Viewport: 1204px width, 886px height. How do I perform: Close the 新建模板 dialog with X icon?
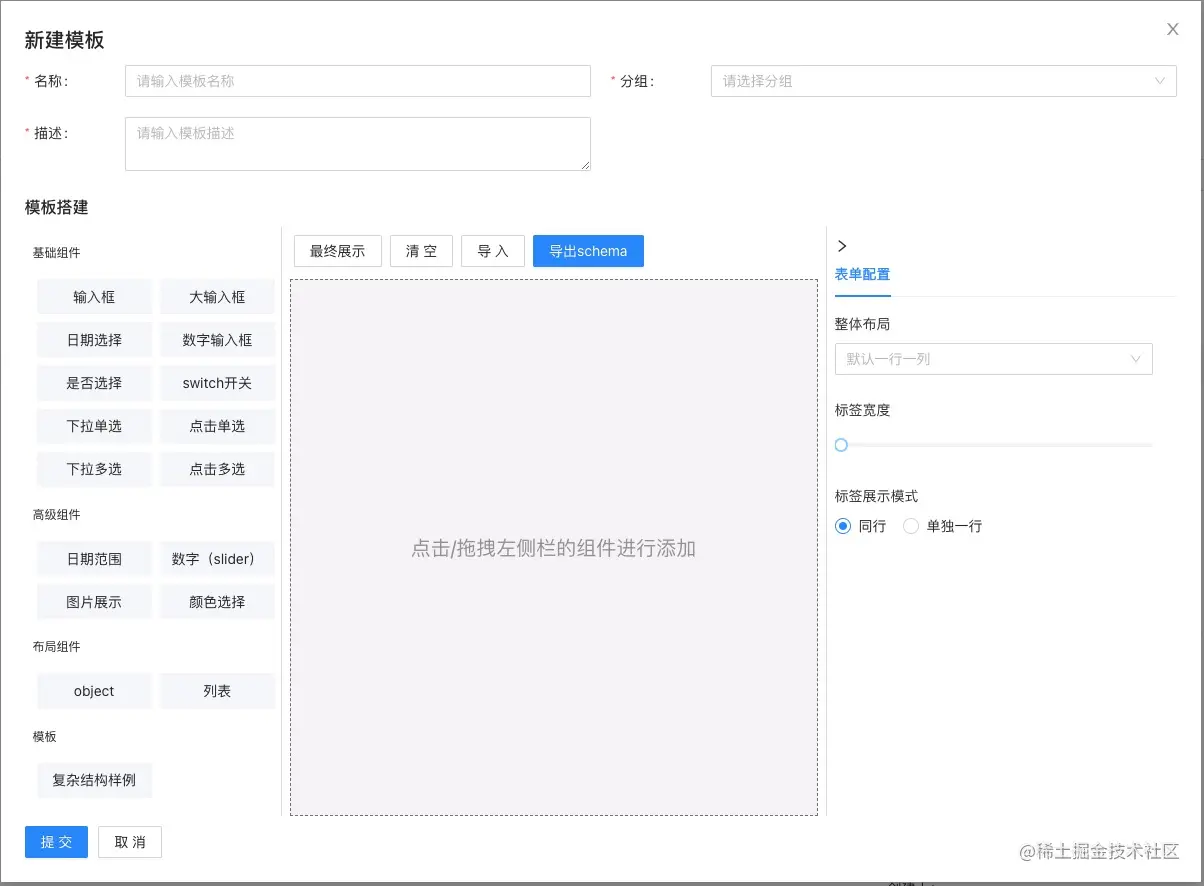(x=1173, y=29)
